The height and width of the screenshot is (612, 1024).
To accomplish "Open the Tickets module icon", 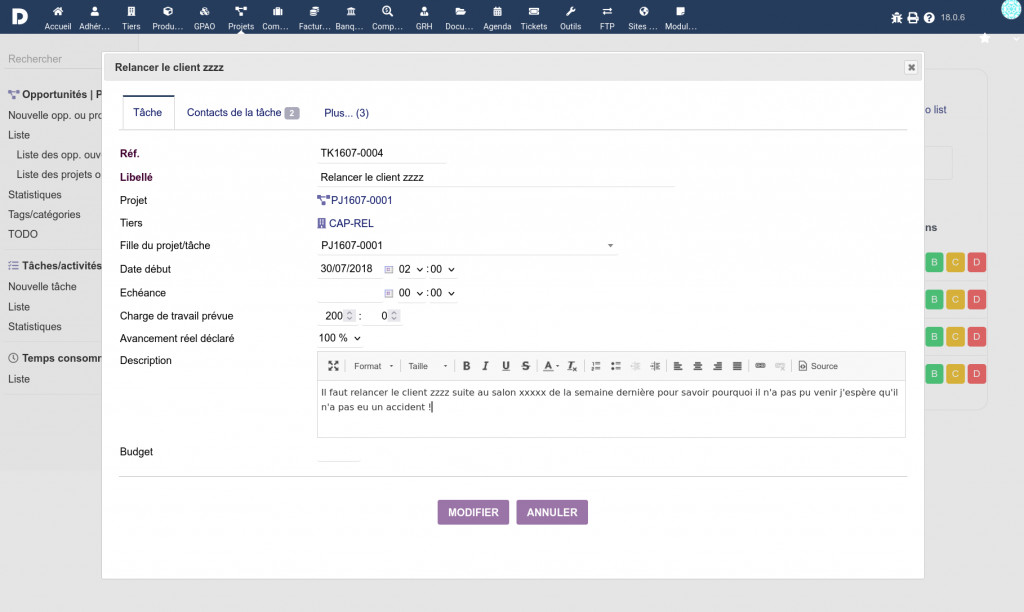I will 534,18.
